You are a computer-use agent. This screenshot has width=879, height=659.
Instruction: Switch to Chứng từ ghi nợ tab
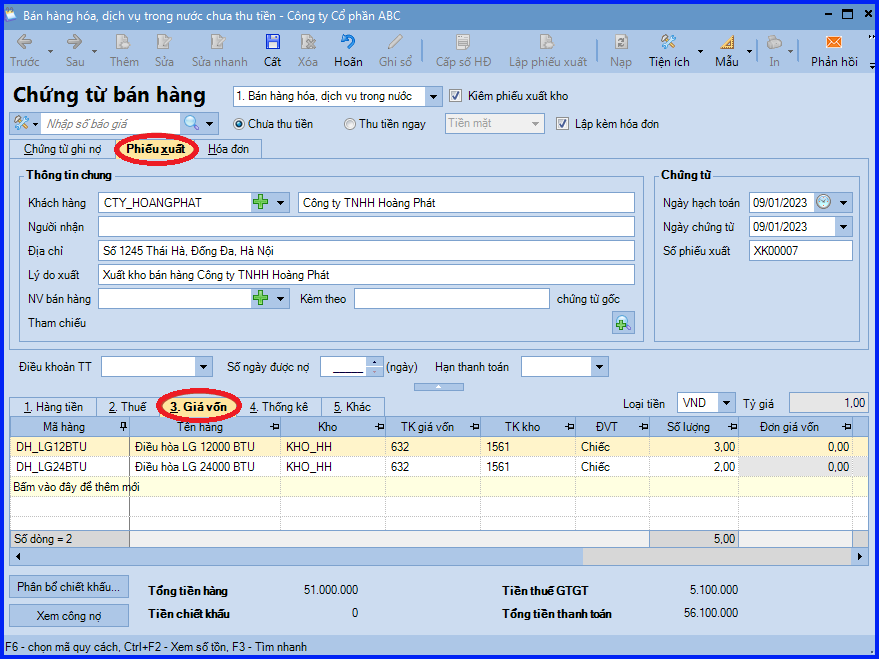coord(62,149)
